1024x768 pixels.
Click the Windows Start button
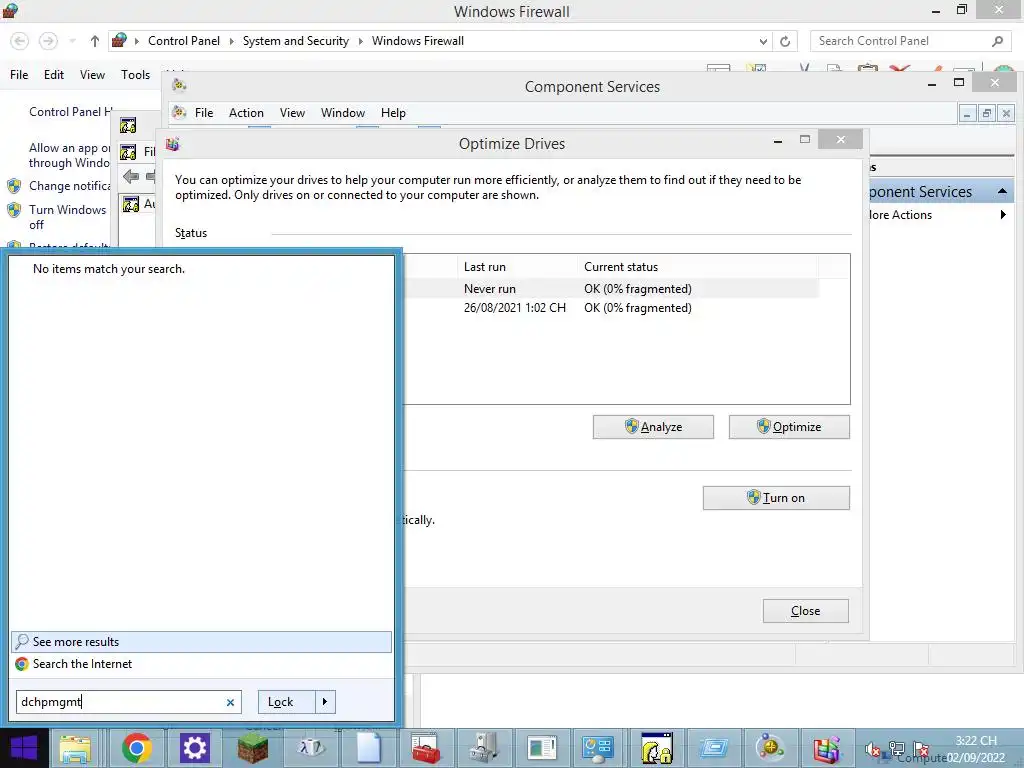click(x=24, y=748)
